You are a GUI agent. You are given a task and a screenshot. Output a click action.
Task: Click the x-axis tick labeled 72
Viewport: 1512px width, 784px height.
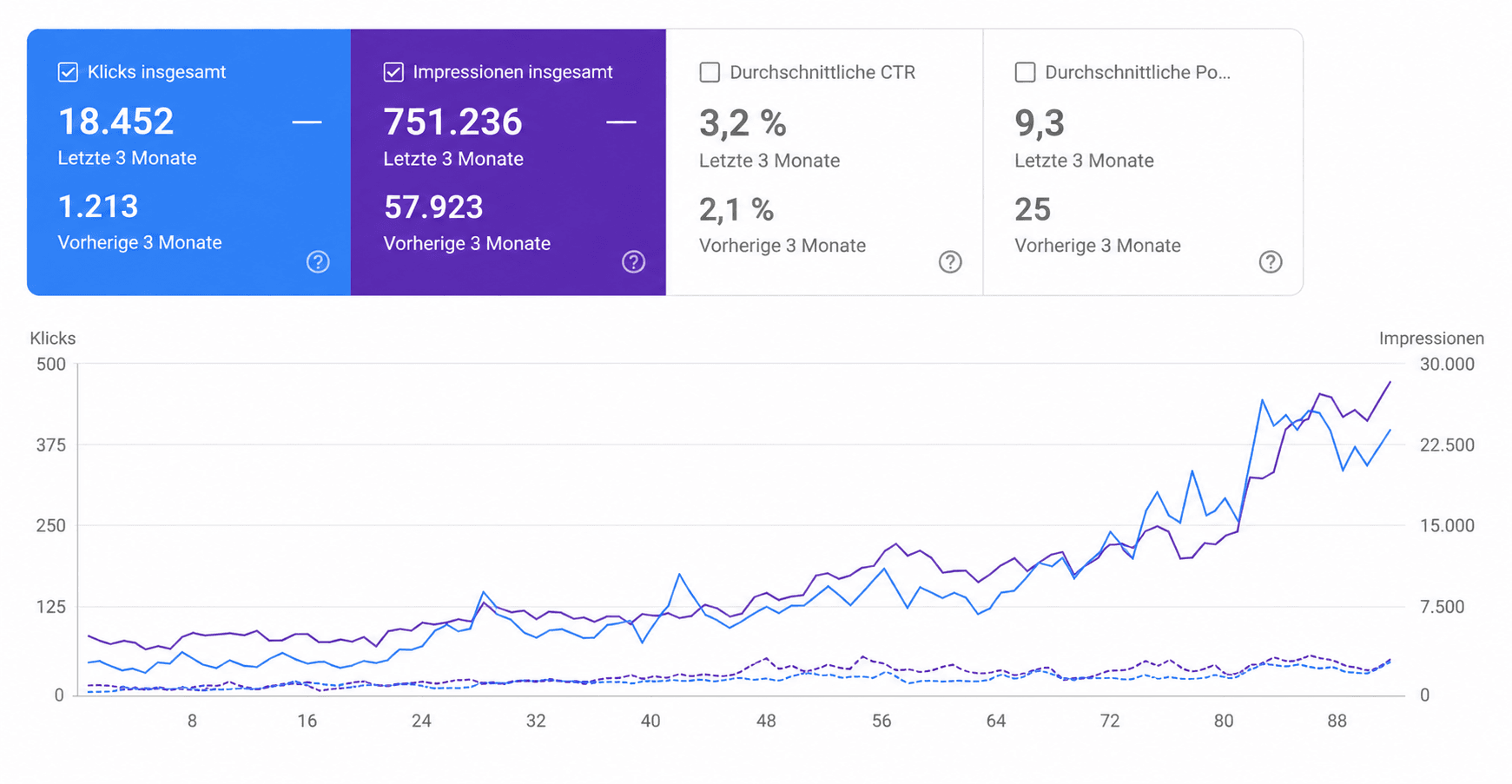point(1110,721)
